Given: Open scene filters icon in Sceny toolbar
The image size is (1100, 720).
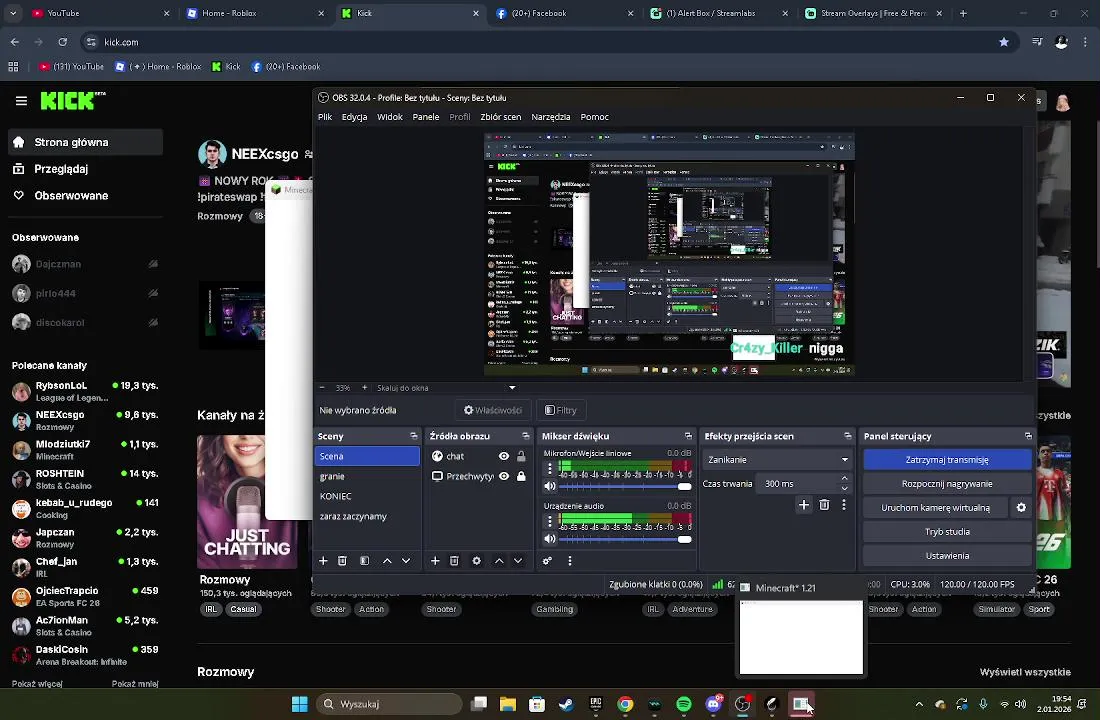Looking at the screenshot, I should point(364,561).
